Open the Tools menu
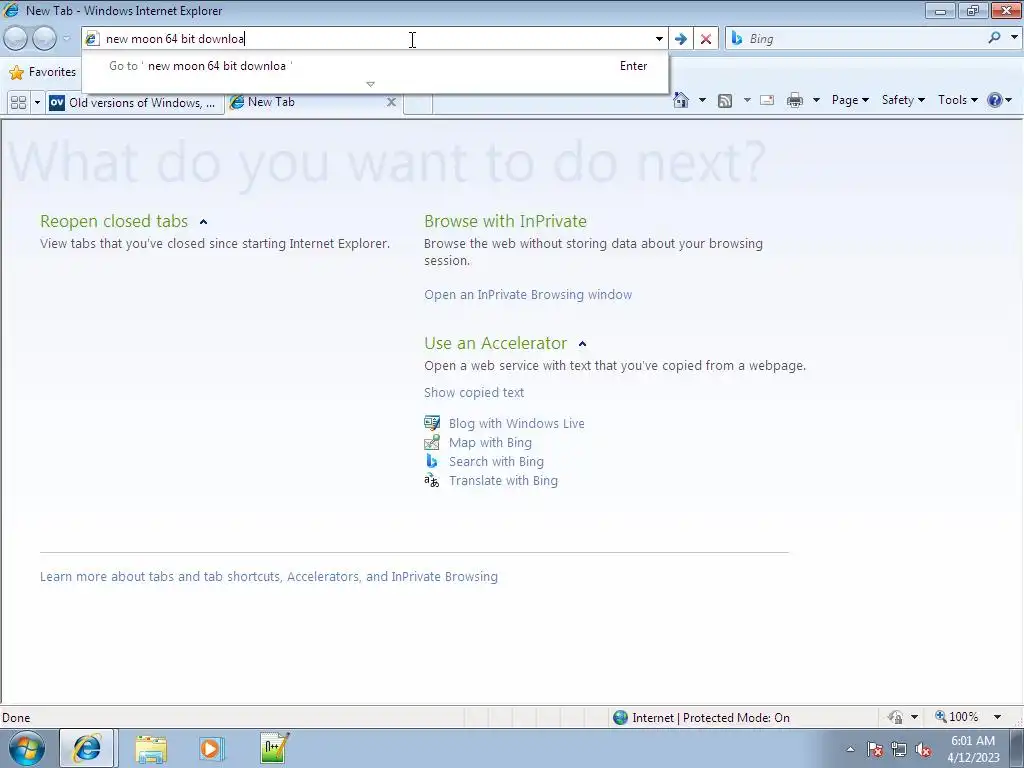The width and height of the screenshot is (1024, 768). (957, 100)
